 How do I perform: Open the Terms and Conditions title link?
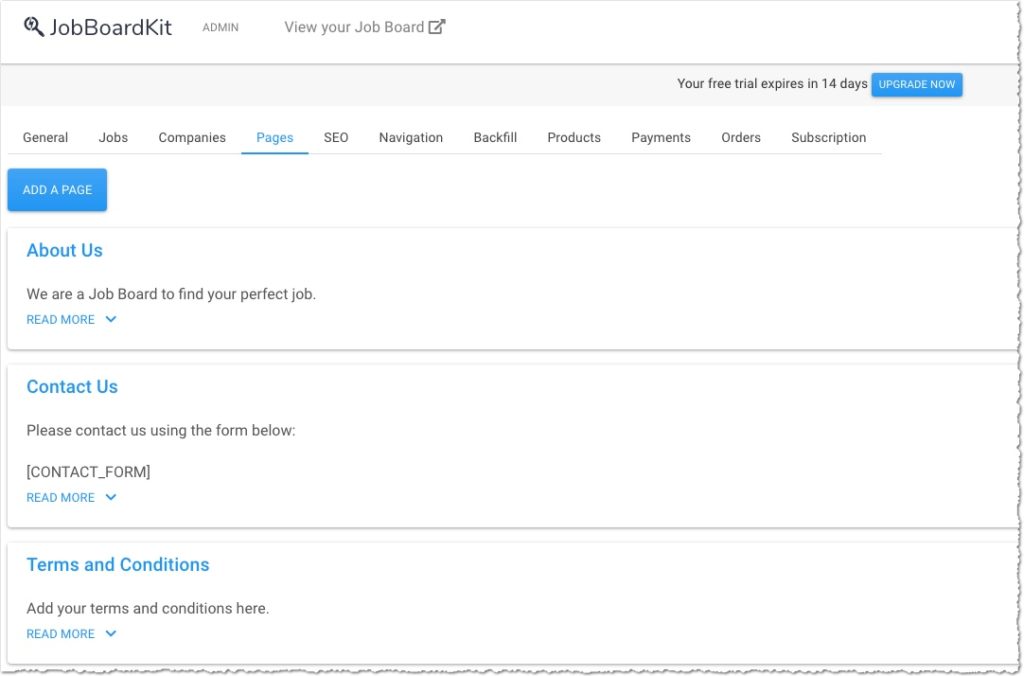118,564
